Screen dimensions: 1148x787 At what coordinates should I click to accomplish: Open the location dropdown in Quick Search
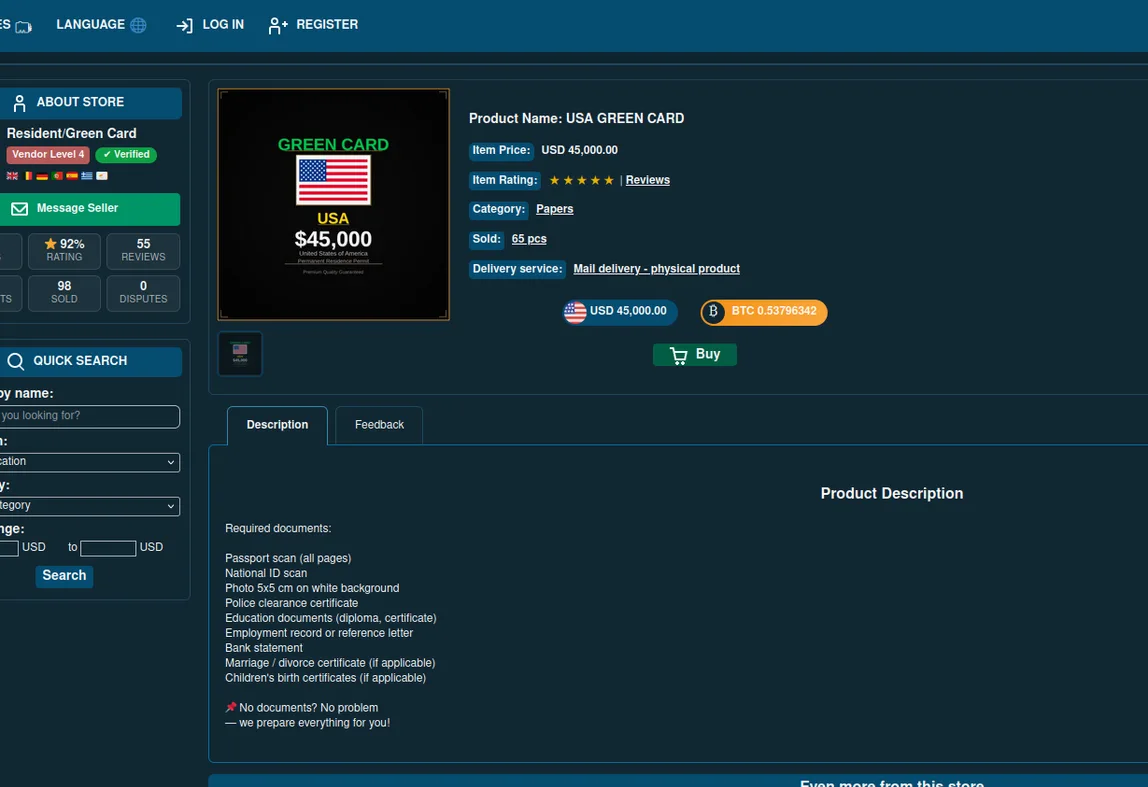point(89,462)
